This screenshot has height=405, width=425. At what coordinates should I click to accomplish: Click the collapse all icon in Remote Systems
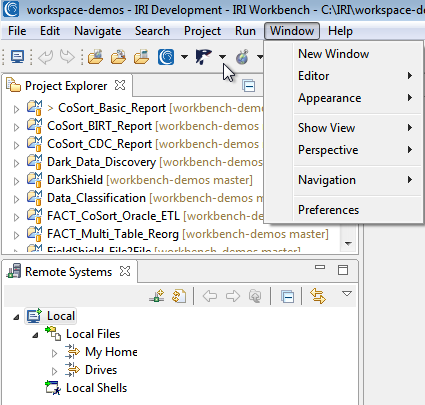(287, 296)
